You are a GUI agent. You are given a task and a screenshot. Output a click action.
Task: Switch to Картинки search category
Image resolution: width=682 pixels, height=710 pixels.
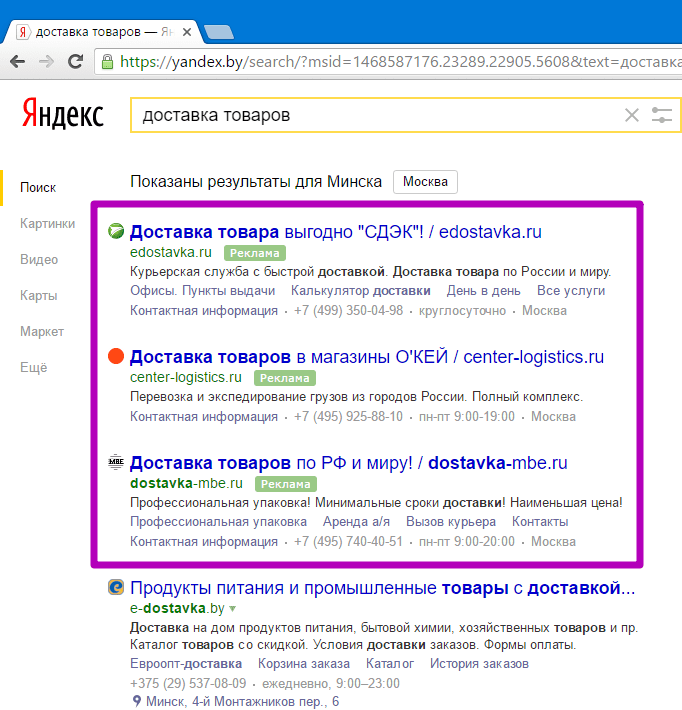click(47, 224)
